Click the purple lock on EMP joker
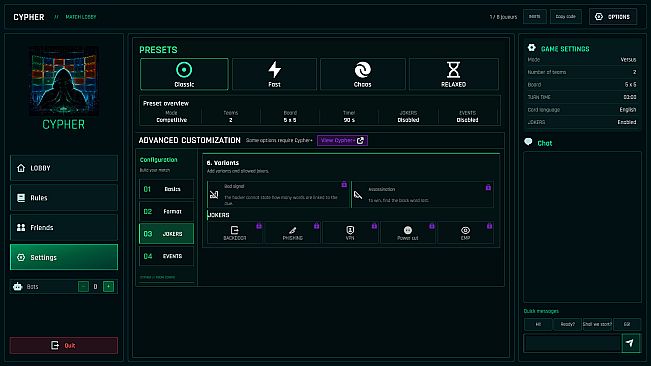The height and width of the screenshot is (366, 651). (489, 226)
